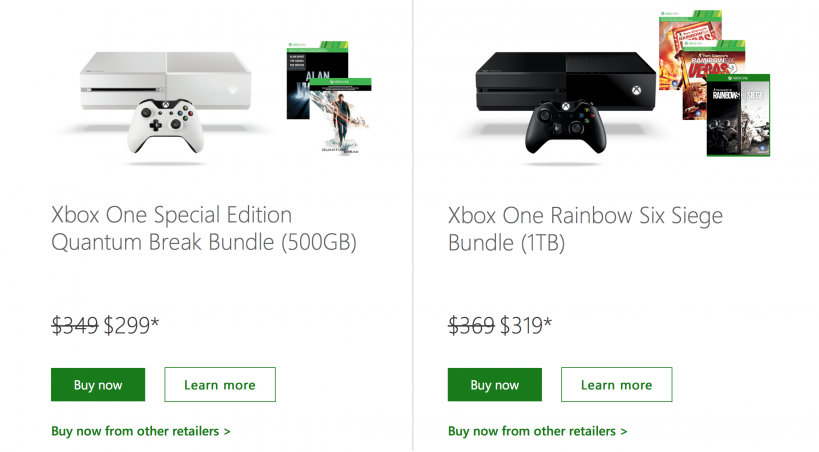The height and width of the screenshot is (452, 819).
Task: Click Learn more for Rainbow Six Siege Bundle
Action: (x=616, y=385)
